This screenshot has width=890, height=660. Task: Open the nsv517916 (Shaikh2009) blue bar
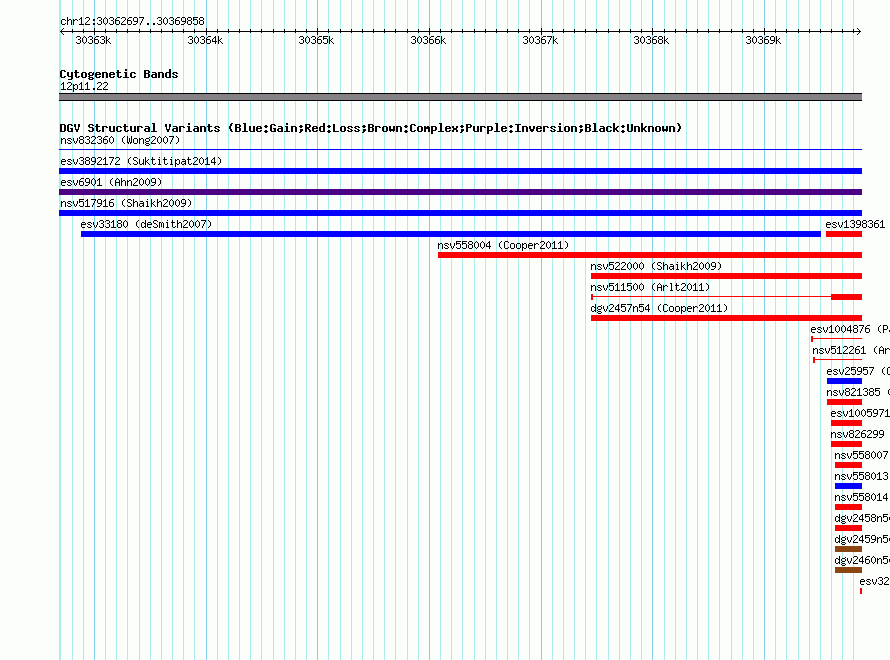pyautogui.click(x=460, y=213)
